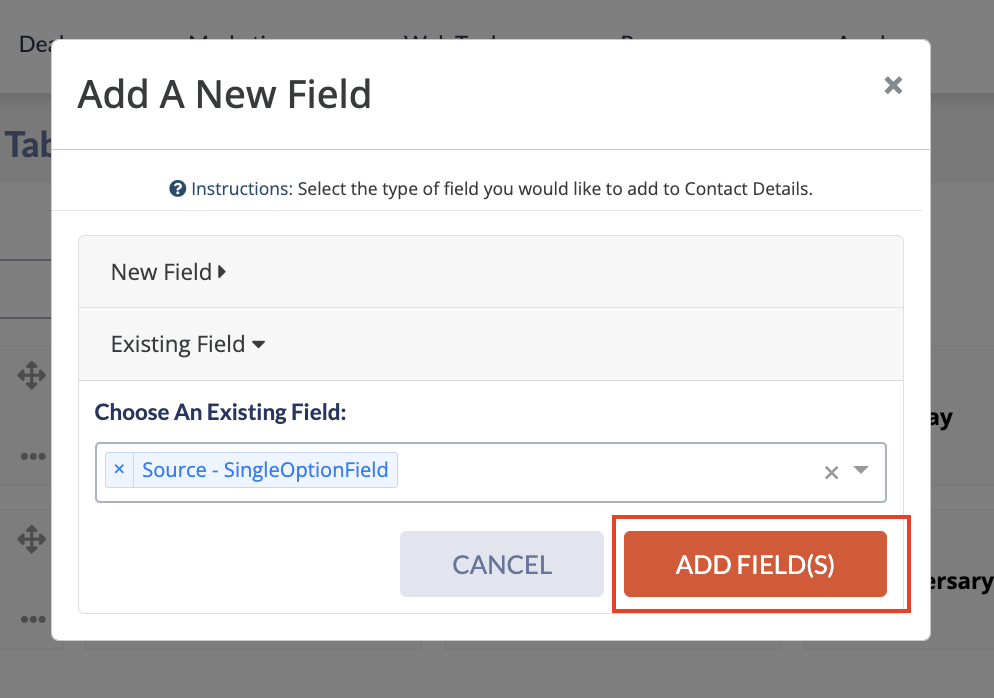Image resolution: width=994 pixels, height=698 pixels.
Task: Click the Instructions link text
Action: click(242, 189)
